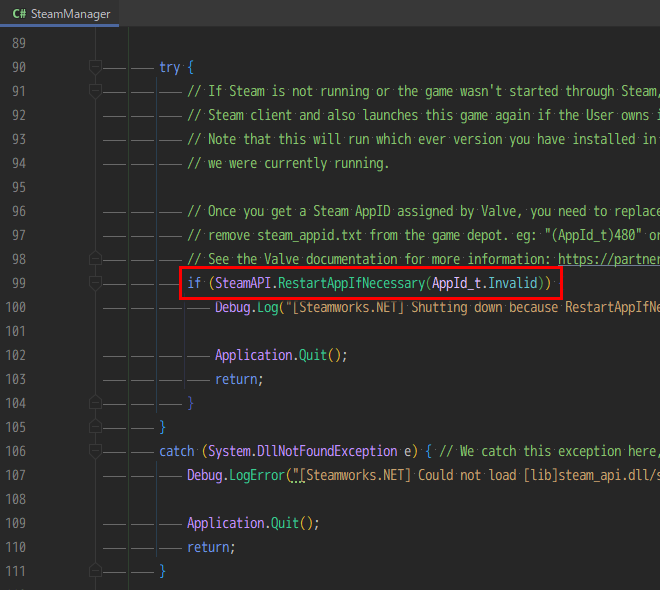
Task: Click the try keyword on line 90
Action: [170, 67]
